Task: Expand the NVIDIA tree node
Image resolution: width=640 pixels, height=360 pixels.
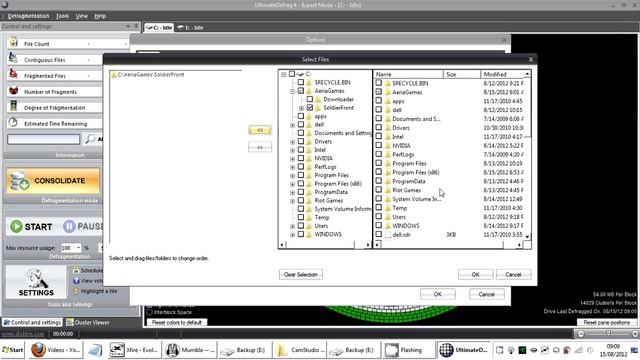Action: pos(293,159)
